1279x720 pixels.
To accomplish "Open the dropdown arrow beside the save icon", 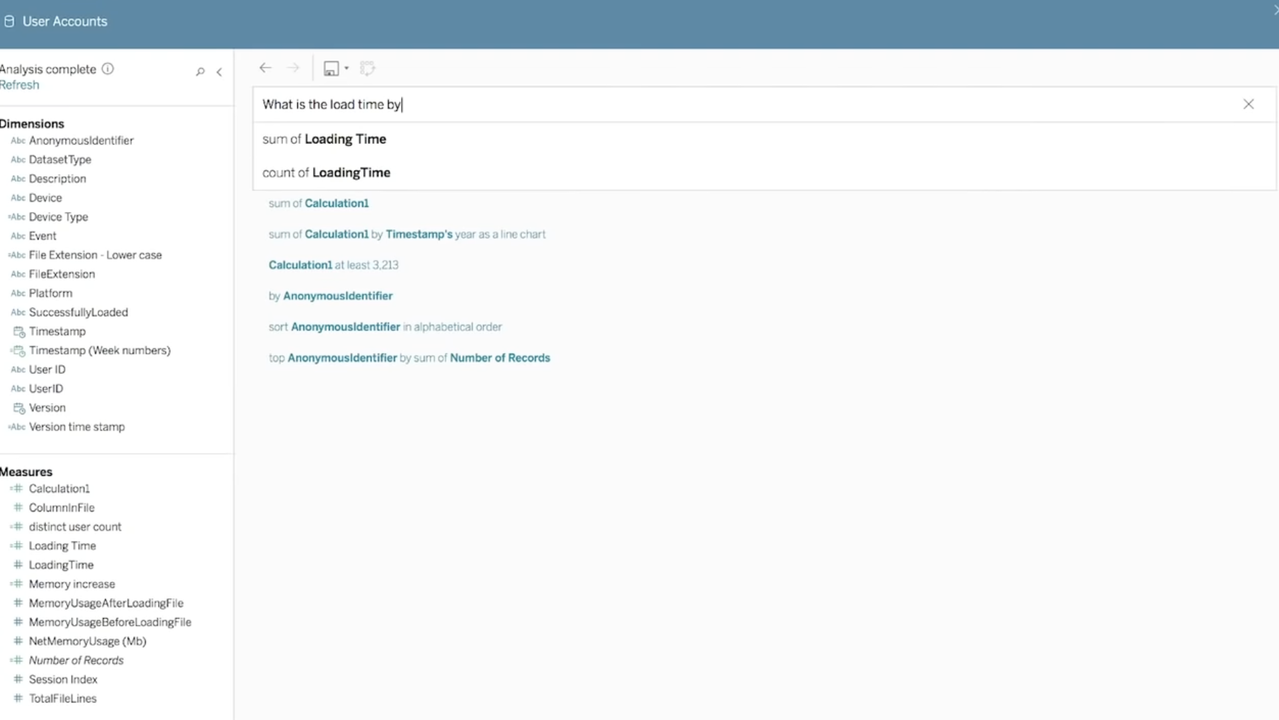I will [x=346, y=69].
